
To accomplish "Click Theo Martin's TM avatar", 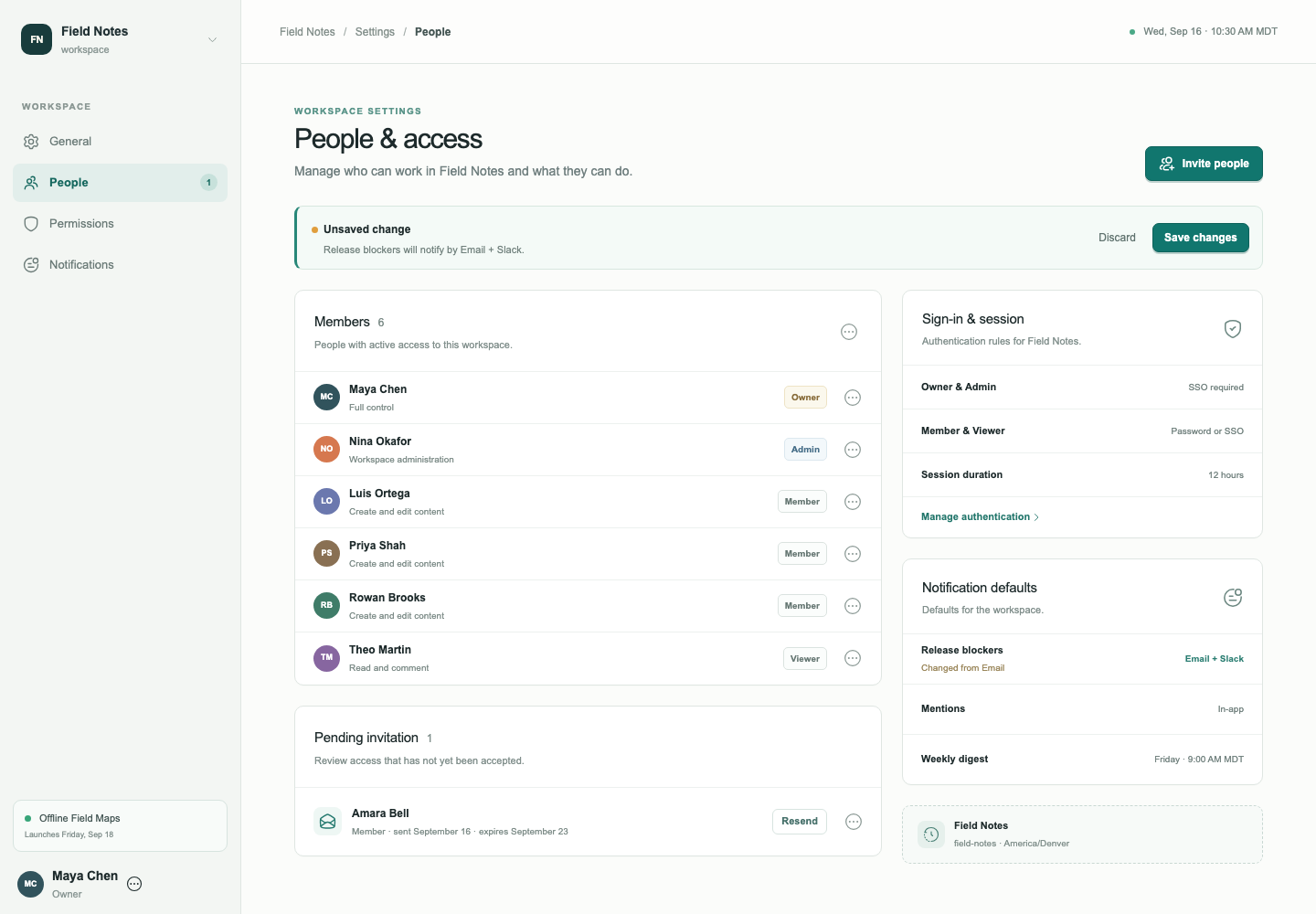I will point(326,658).
